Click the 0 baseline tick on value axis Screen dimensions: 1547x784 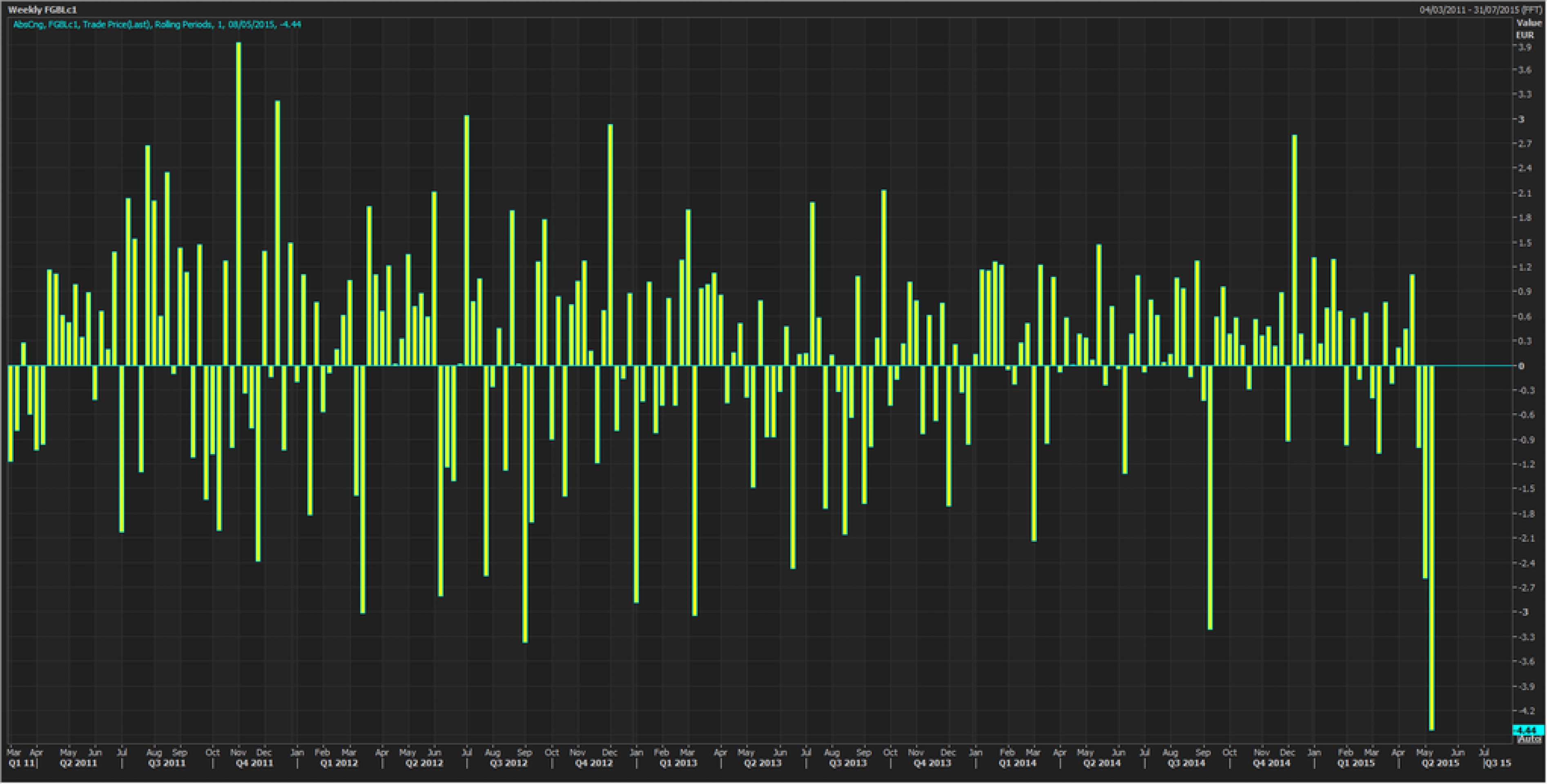click(x=1521, y=365)
